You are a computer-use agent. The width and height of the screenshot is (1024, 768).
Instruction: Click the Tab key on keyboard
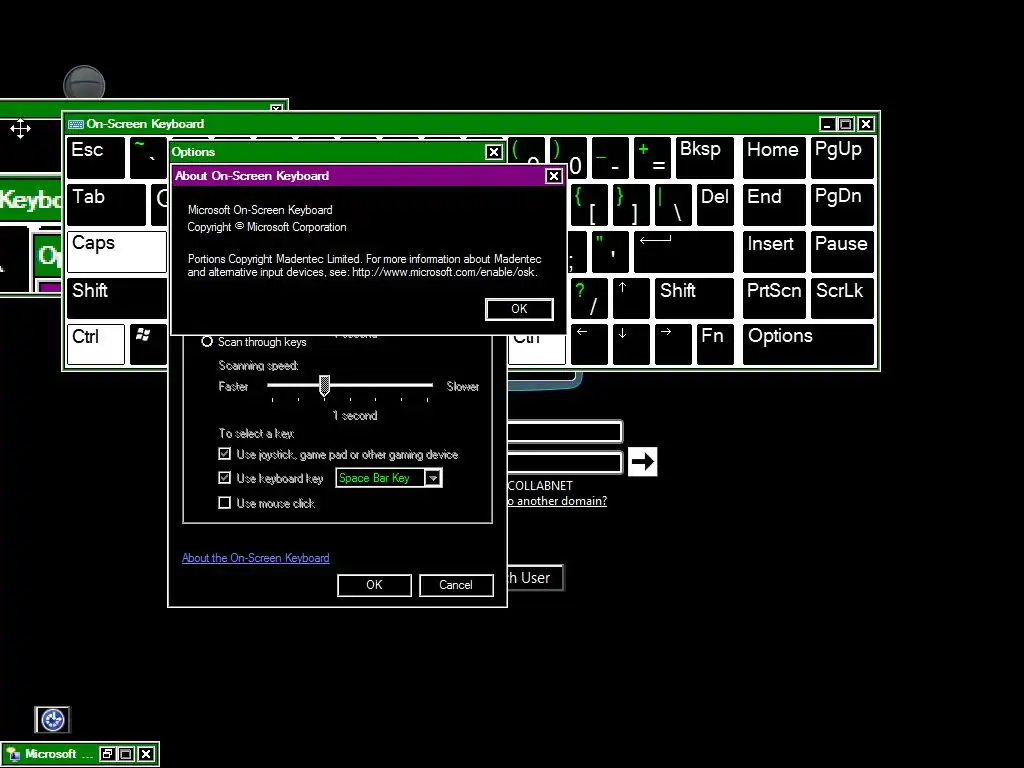tap(106, 204)
